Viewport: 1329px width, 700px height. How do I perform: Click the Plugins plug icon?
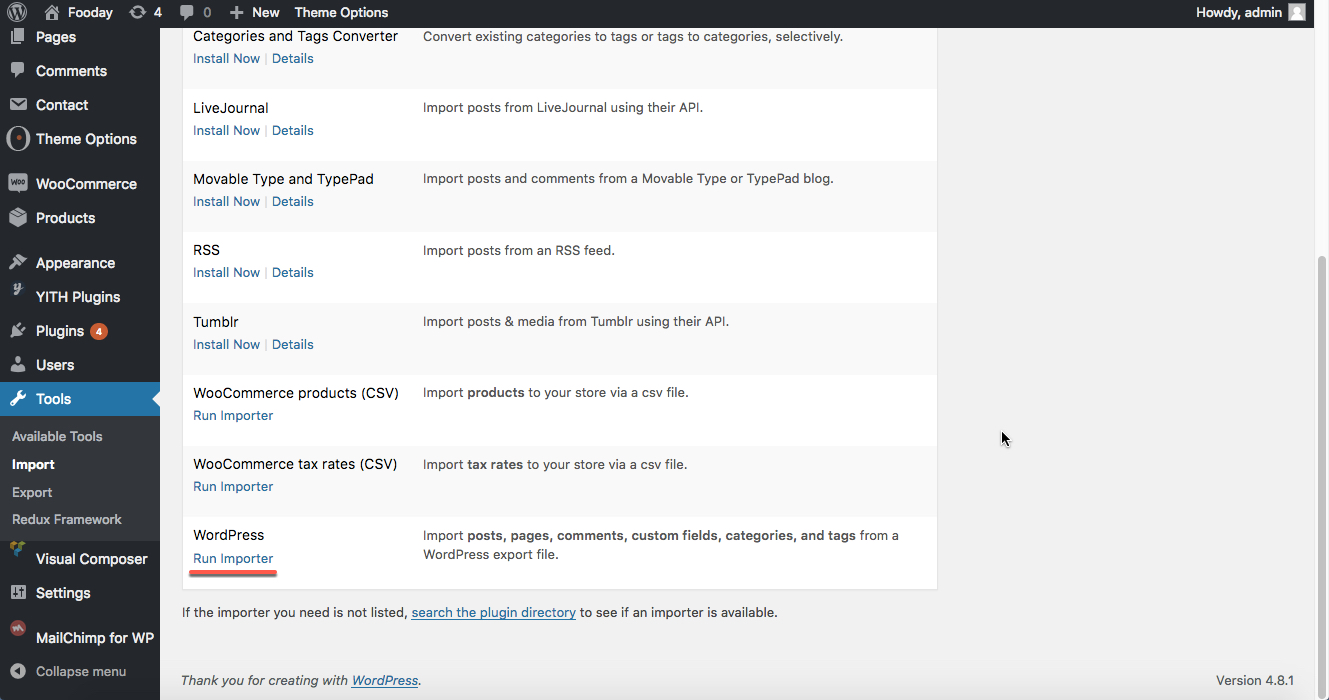[x=18, y=331]
